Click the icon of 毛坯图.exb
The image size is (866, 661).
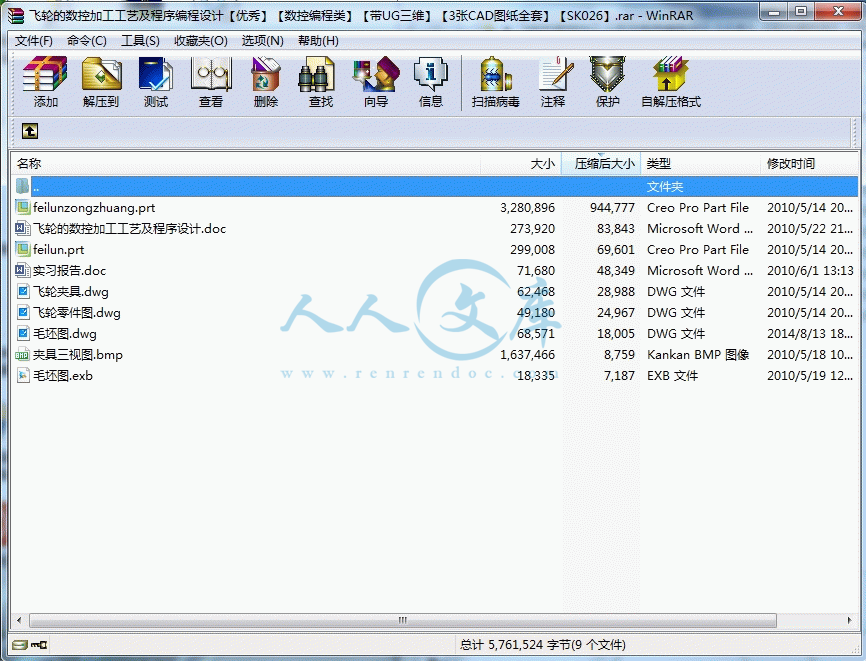click(x=23, y=376)
